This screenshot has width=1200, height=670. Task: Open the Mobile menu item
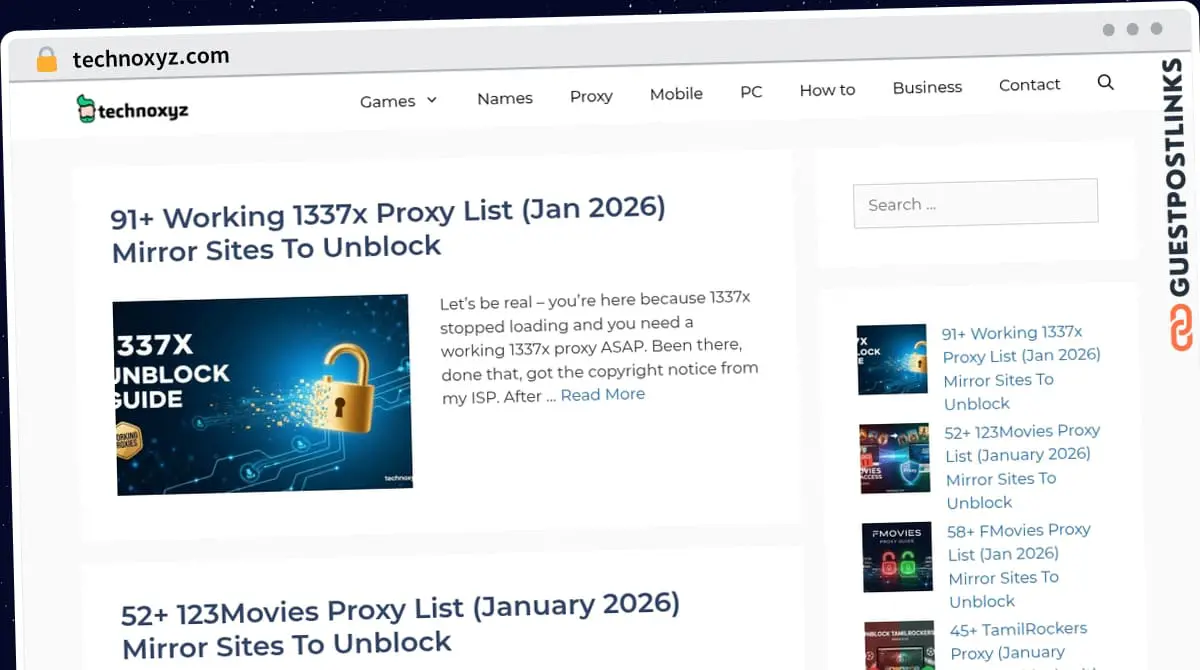(x=676, y=94)
